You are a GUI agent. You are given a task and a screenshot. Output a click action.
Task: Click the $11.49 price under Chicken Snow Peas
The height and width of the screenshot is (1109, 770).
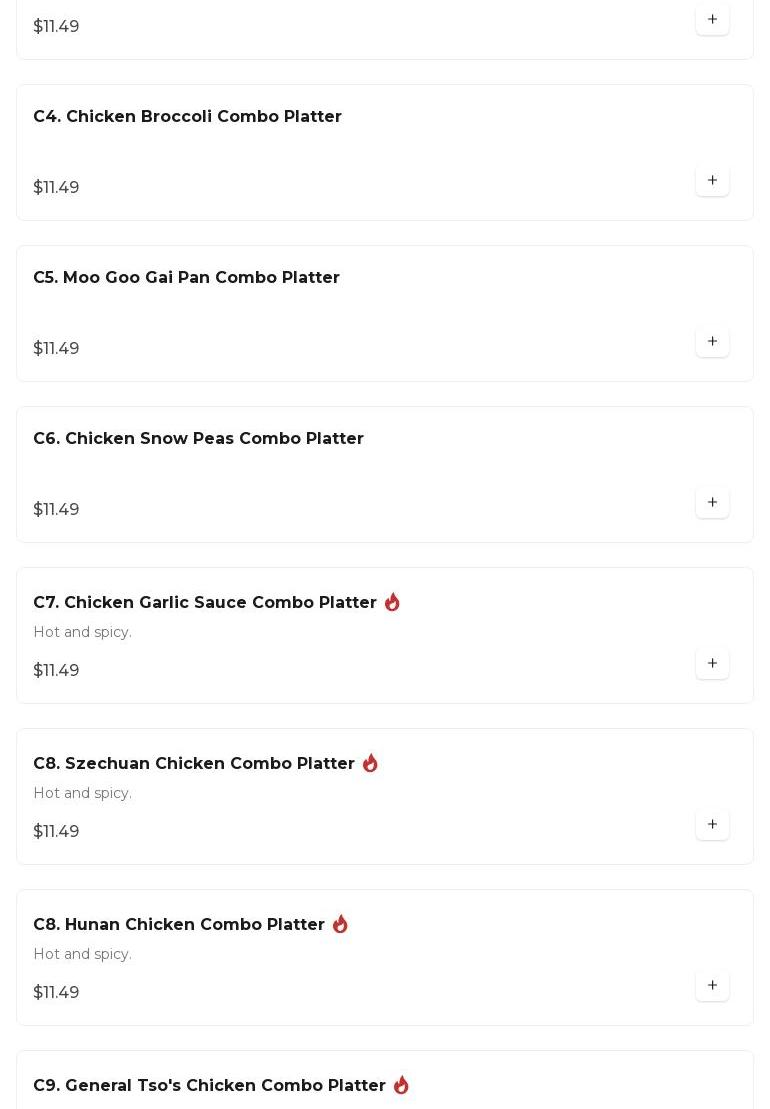[56, 510]
